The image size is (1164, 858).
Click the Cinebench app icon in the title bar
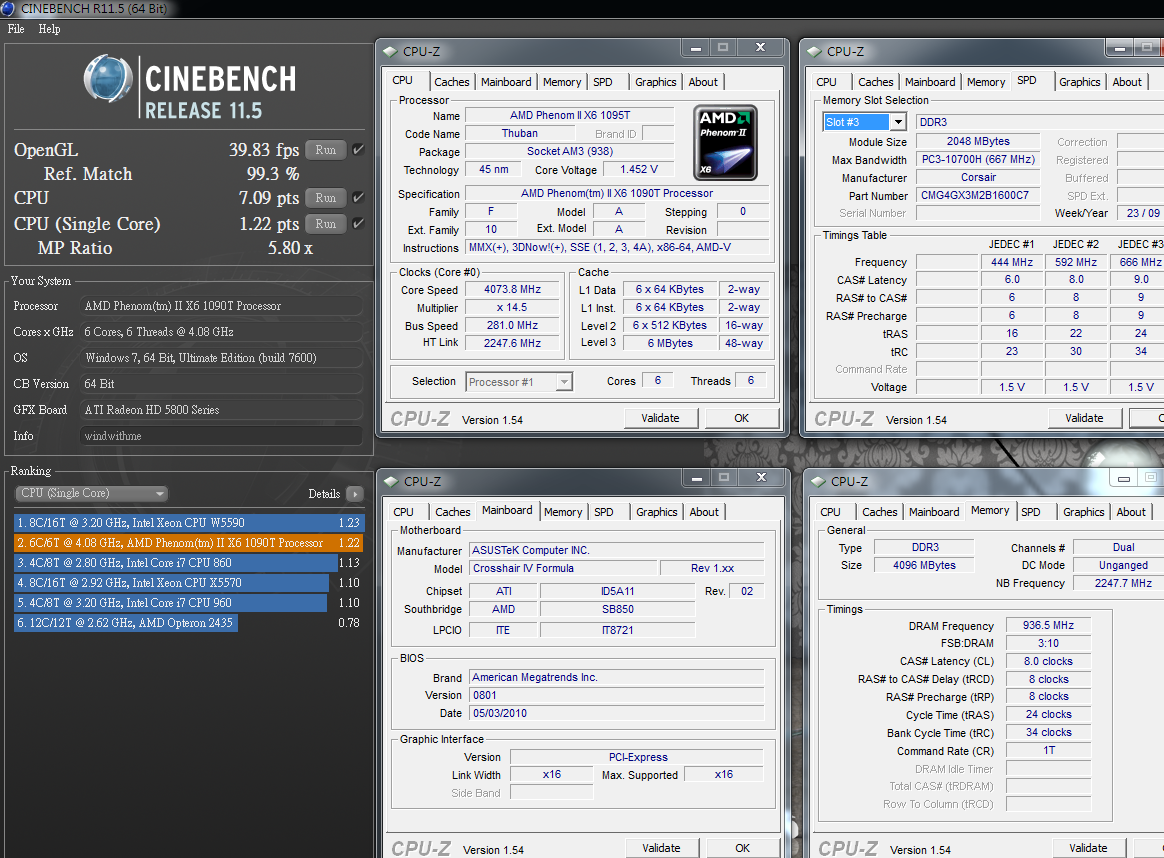click(7, 8)
